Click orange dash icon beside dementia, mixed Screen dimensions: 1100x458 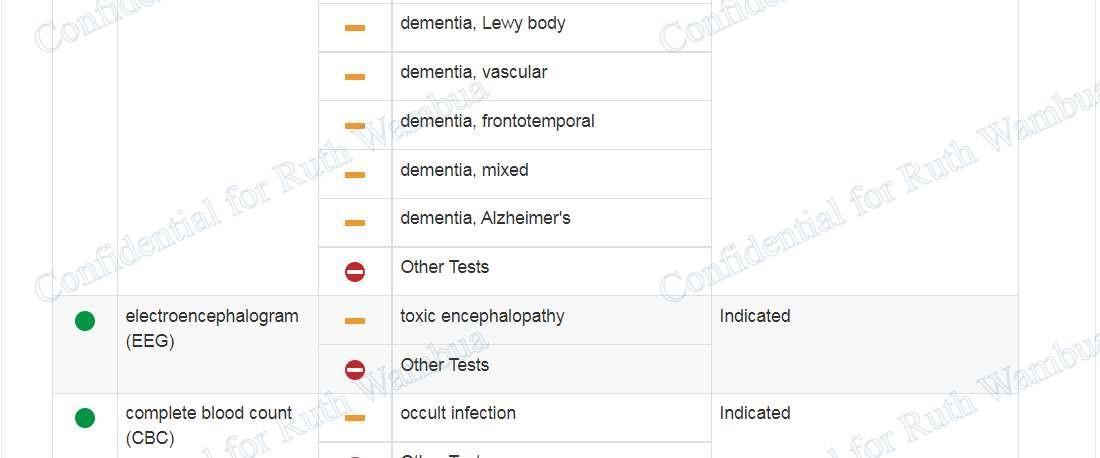[x=354, y=175]
